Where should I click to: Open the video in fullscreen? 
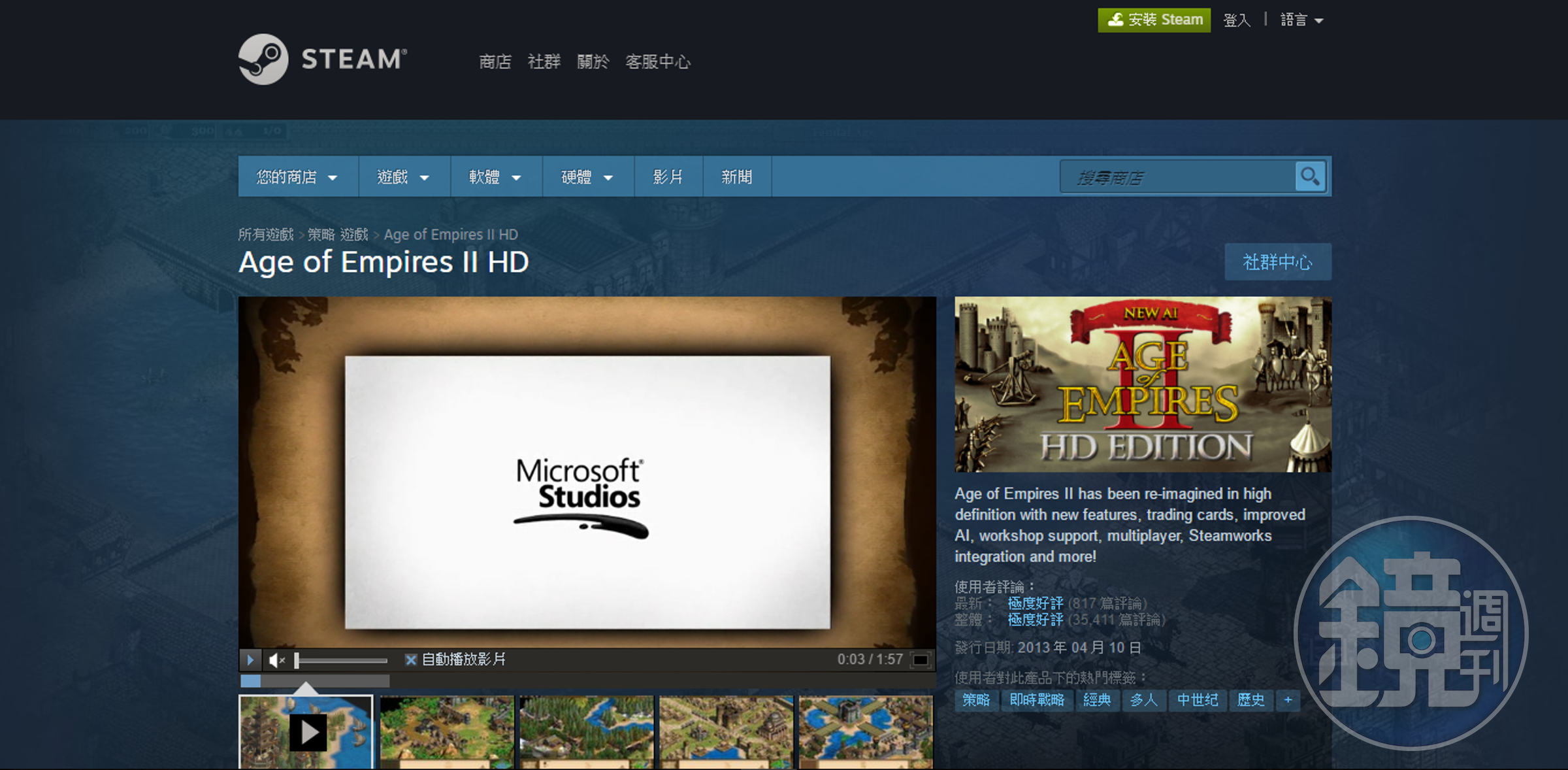921,660
